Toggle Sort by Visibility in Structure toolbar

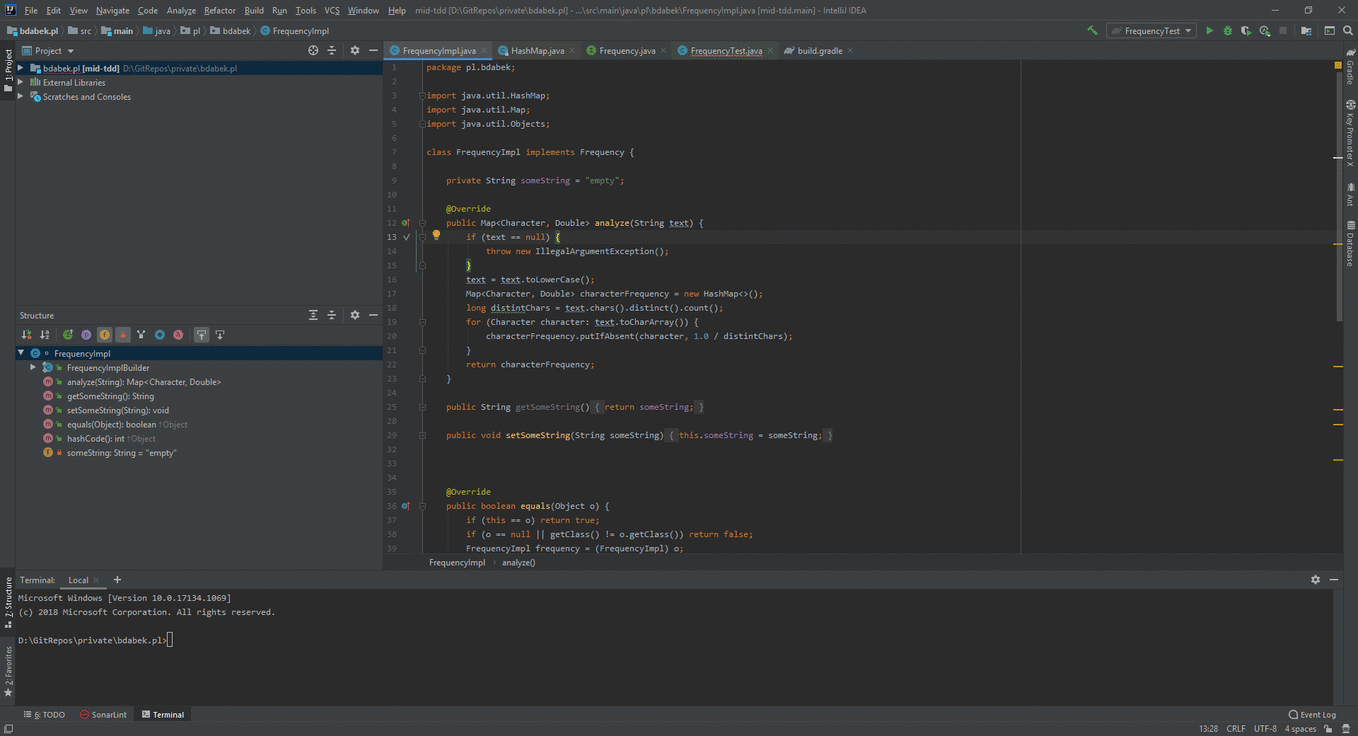(27, 335)
